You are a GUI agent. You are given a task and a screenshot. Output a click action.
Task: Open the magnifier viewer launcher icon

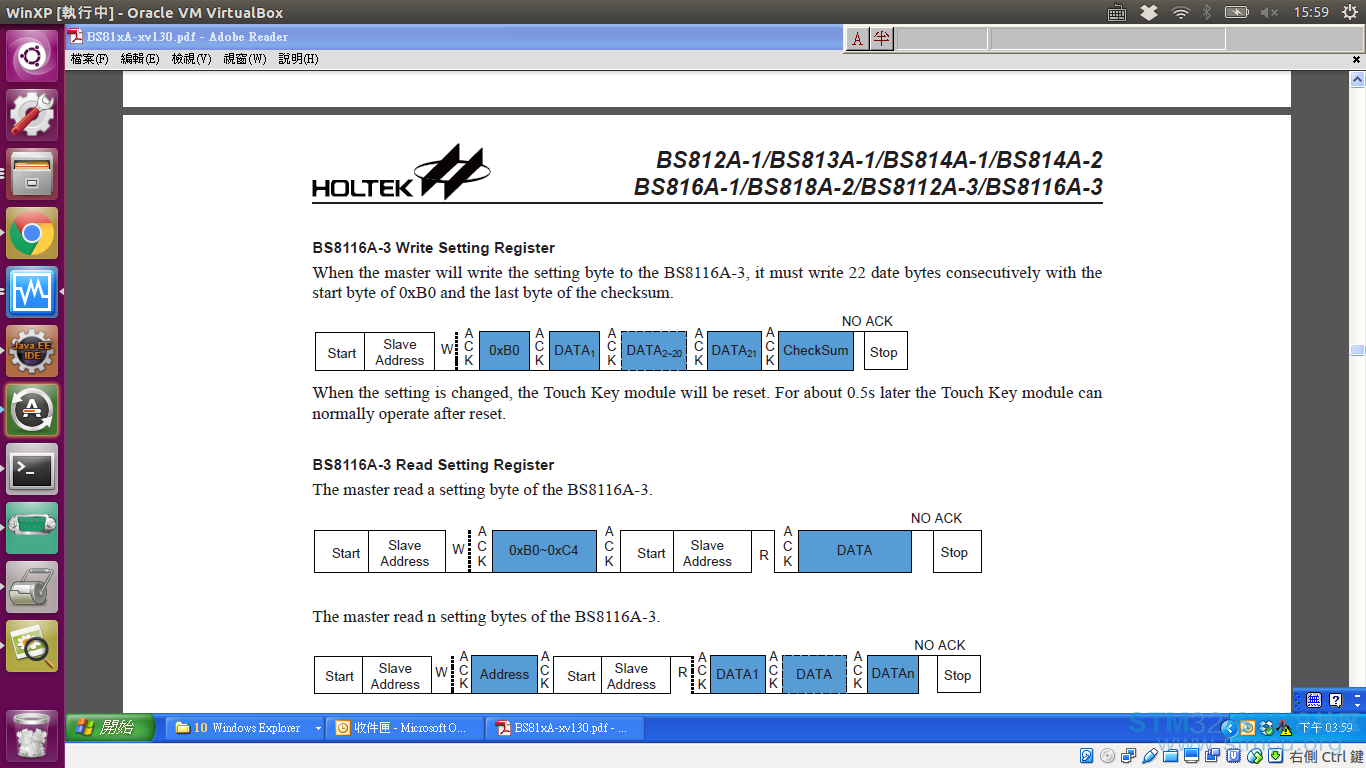[x=32, y=646]
